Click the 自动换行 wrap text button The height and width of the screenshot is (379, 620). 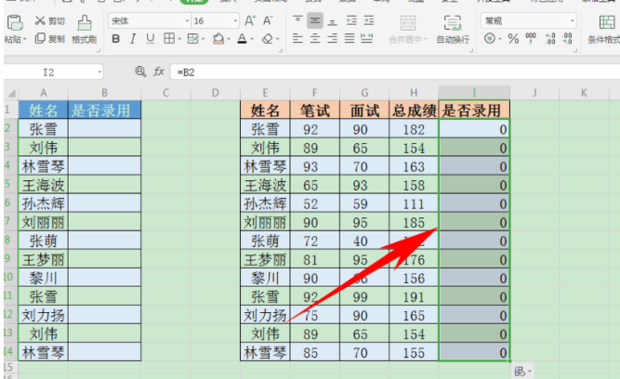(452, 29)
